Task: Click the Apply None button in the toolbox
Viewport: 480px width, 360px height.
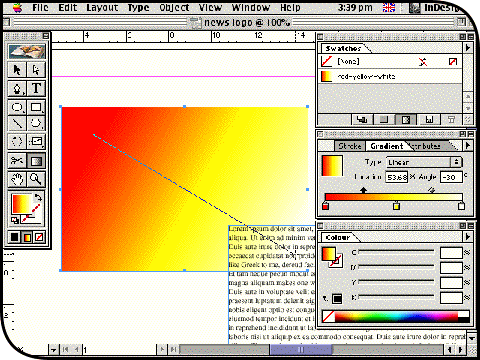Action: 39,237
